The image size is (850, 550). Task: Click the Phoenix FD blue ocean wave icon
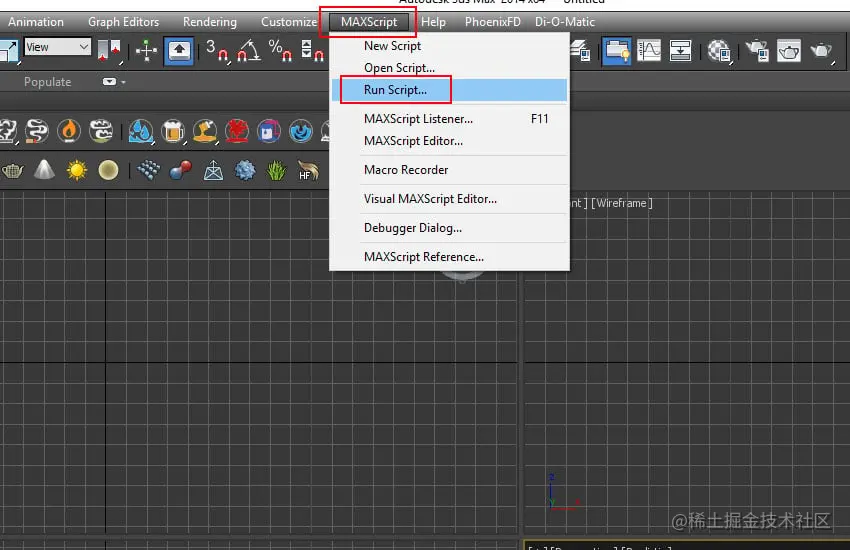point(301,131)
